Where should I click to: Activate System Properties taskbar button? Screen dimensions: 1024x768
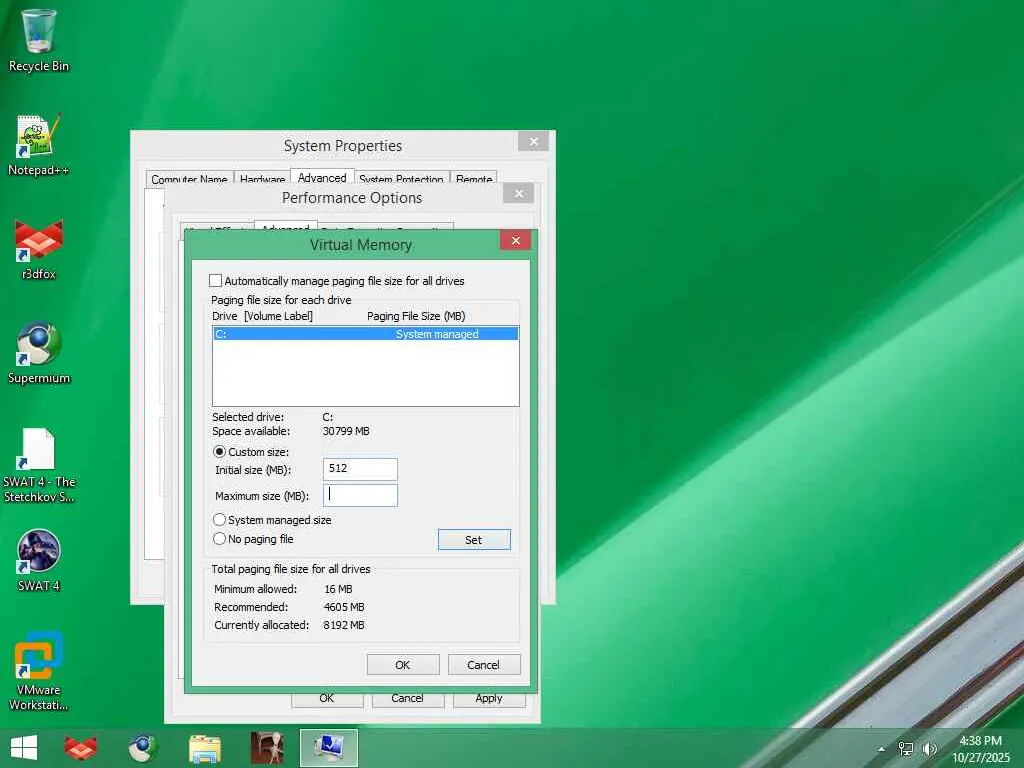(x=329, y=748)
